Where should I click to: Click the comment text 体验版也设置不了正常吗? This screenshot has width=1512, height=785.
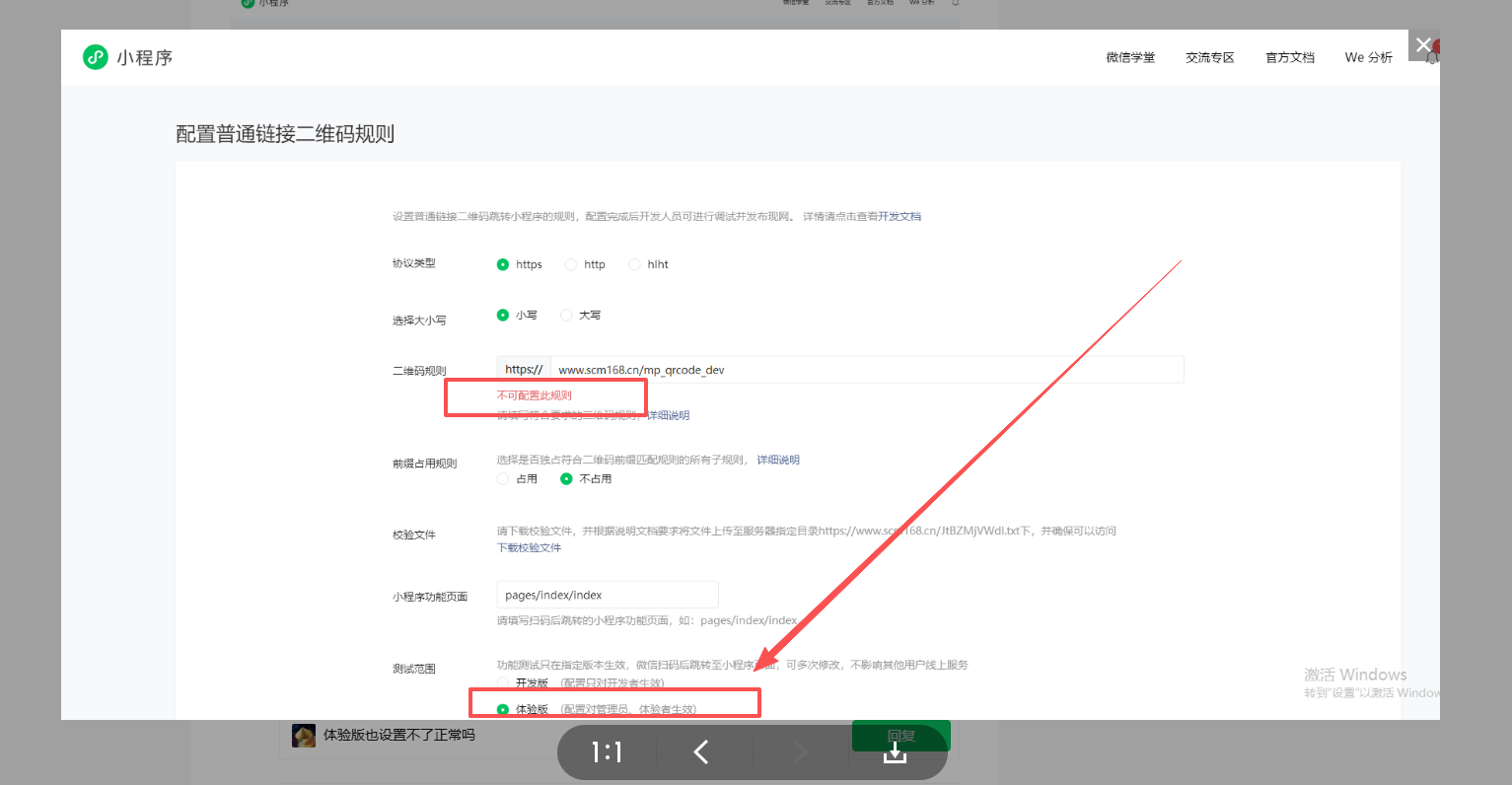(x=399, y=735)
